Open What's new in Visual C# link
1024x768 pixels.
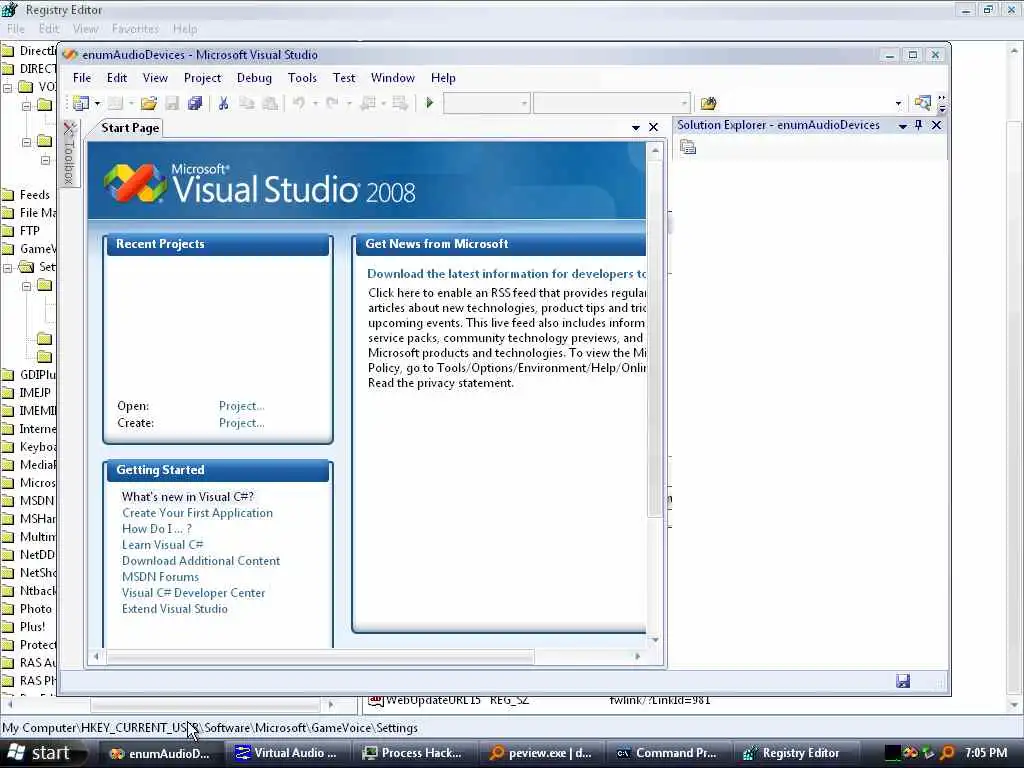coord(187,496)
